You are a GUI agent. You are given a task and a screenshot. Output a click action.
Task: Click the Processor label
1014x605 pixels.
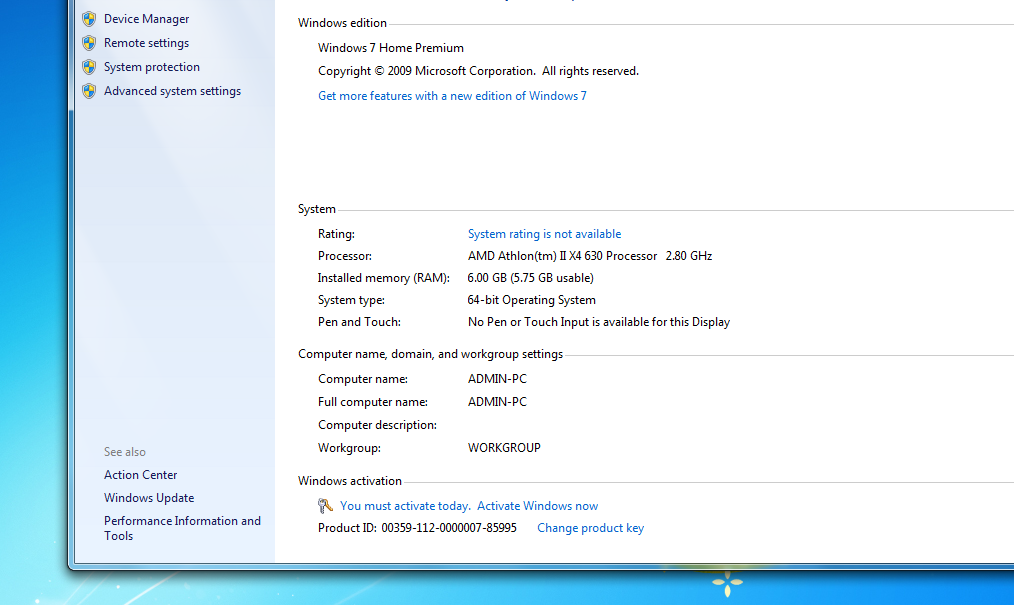345,256
